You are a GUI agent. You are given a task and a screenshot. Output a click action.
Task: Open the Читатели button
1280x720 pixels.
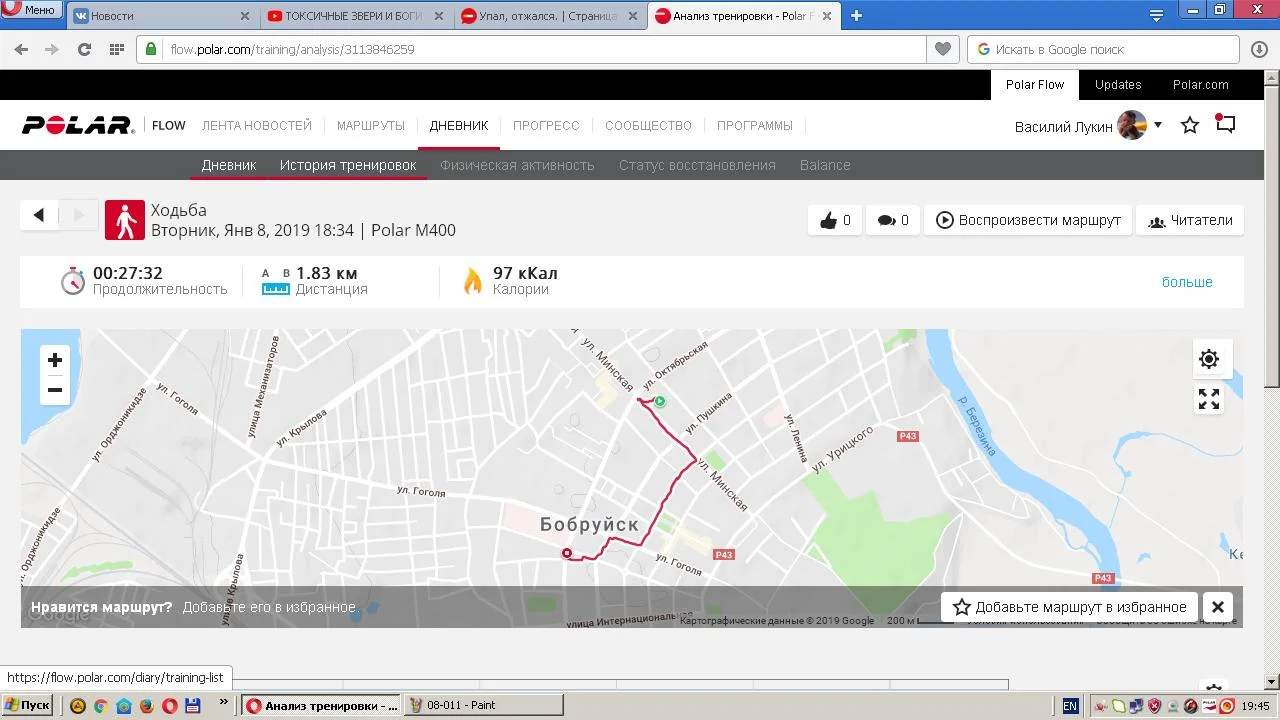(1190, 220)
